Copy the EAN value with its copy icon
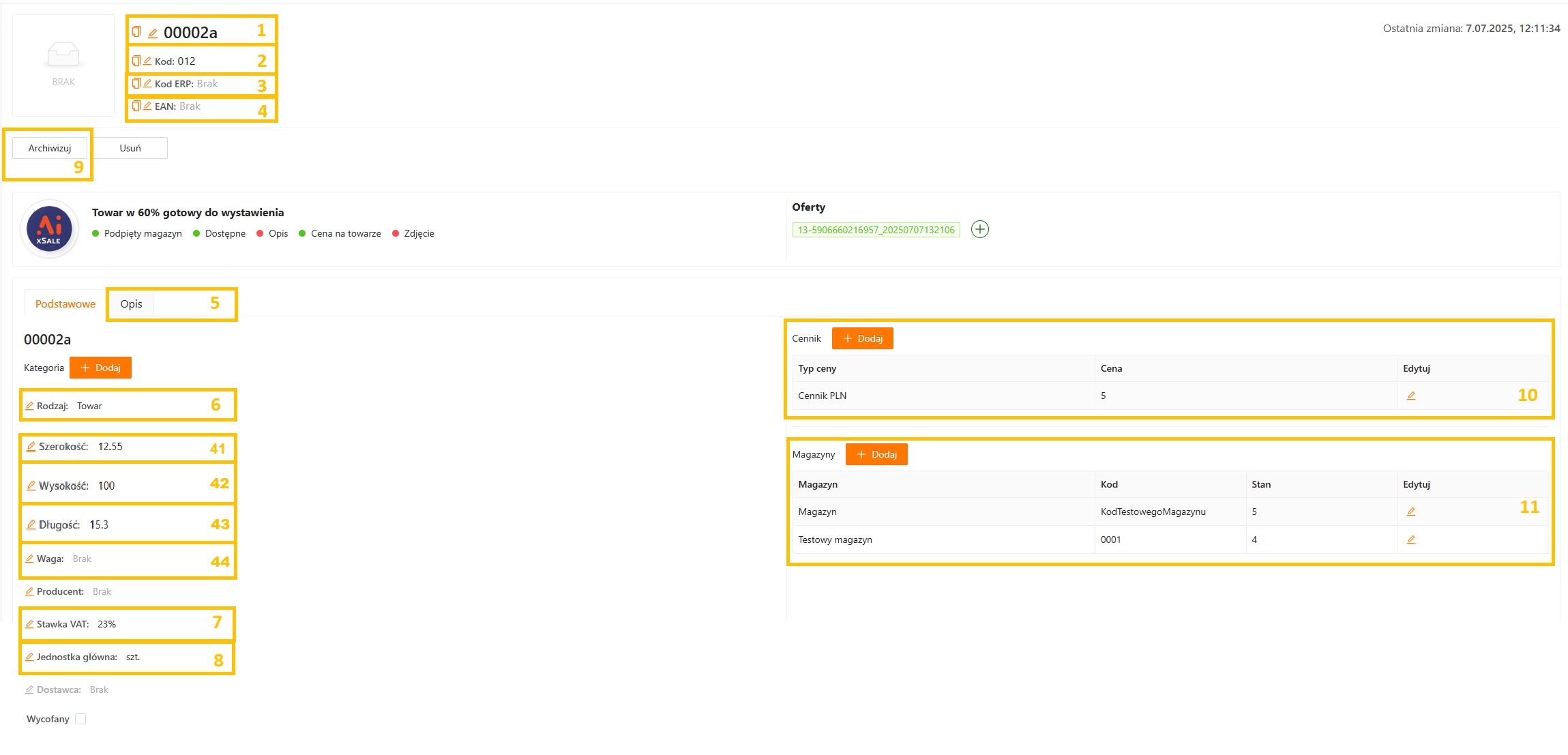The image size is (1568, 755). click(136, 106)
